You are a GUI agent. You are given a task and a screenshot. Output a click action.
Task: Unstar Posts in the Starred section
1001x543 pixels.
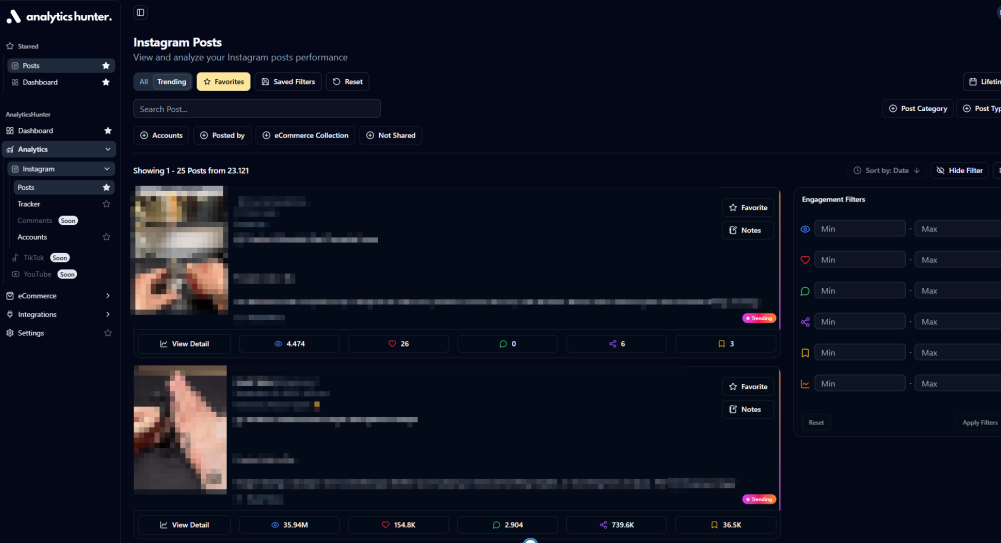tap(106, 66)
